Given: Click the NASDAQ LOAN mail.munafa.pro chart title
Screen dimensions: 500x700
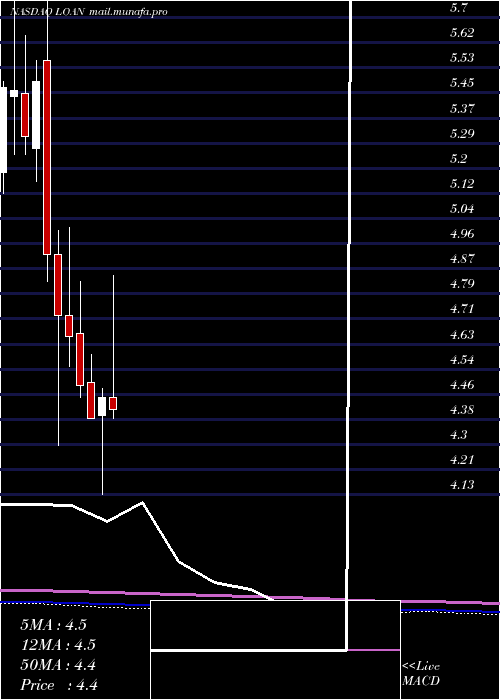Looking at the screenshot, I should click(88, 12).
